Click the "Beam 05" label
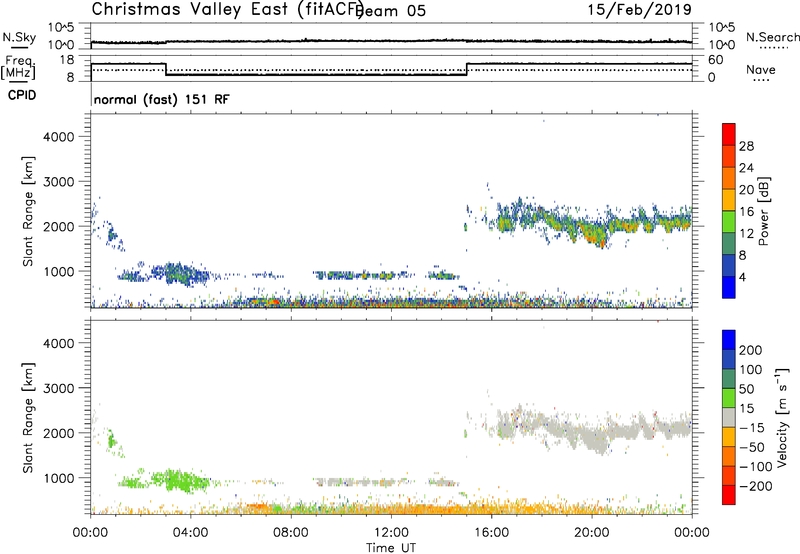Image resolution: width=800 pixels, height=554 pixels. (x=391, y=11)
